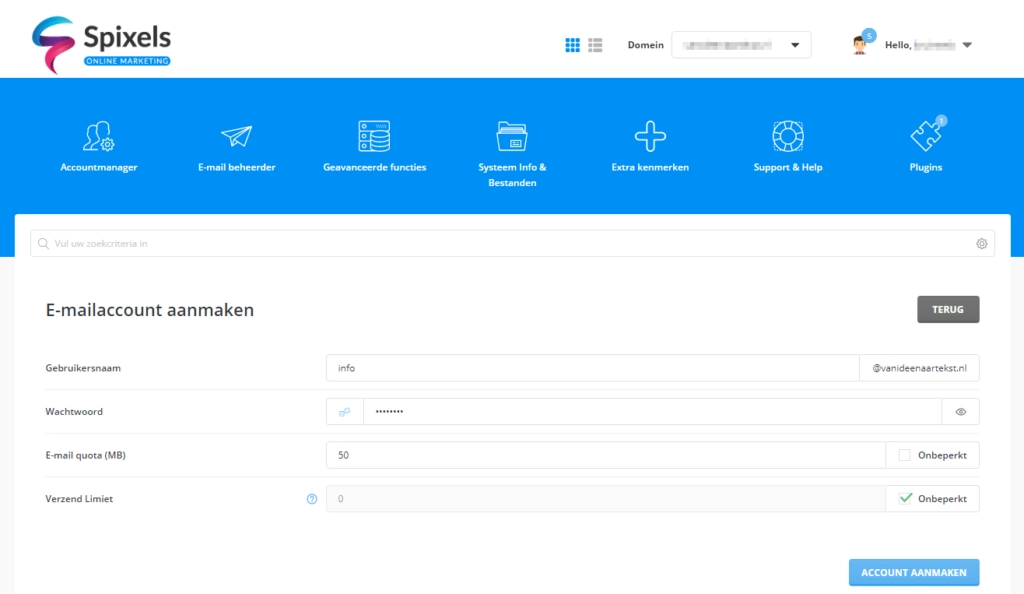Viewport: 1024px width, 594px height.
Task: Expand the Domein dropdown
Action: [x=741, y=45]
